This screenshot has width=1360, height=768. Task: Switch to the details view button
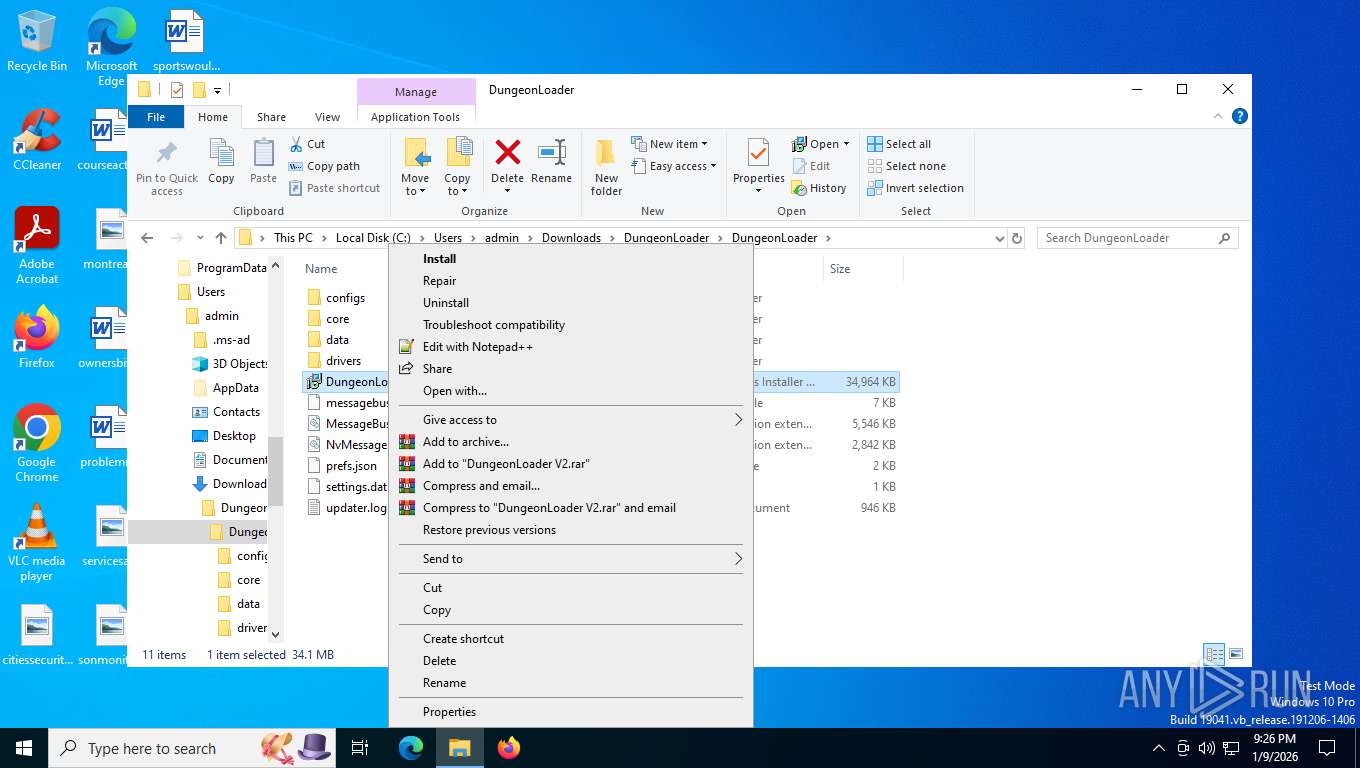click(1214, 655)
